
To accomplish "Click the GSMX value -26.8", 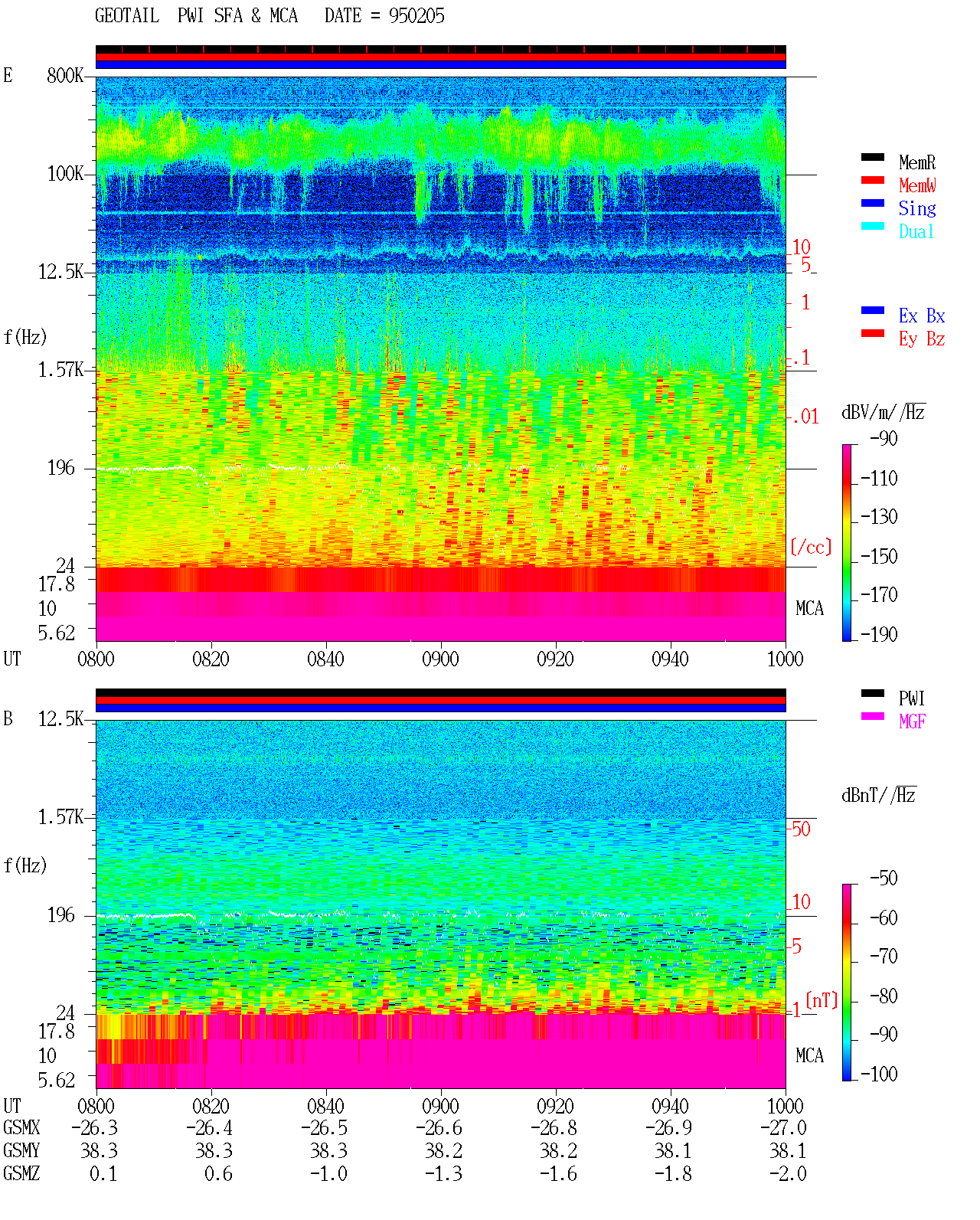I will 554,1128.
